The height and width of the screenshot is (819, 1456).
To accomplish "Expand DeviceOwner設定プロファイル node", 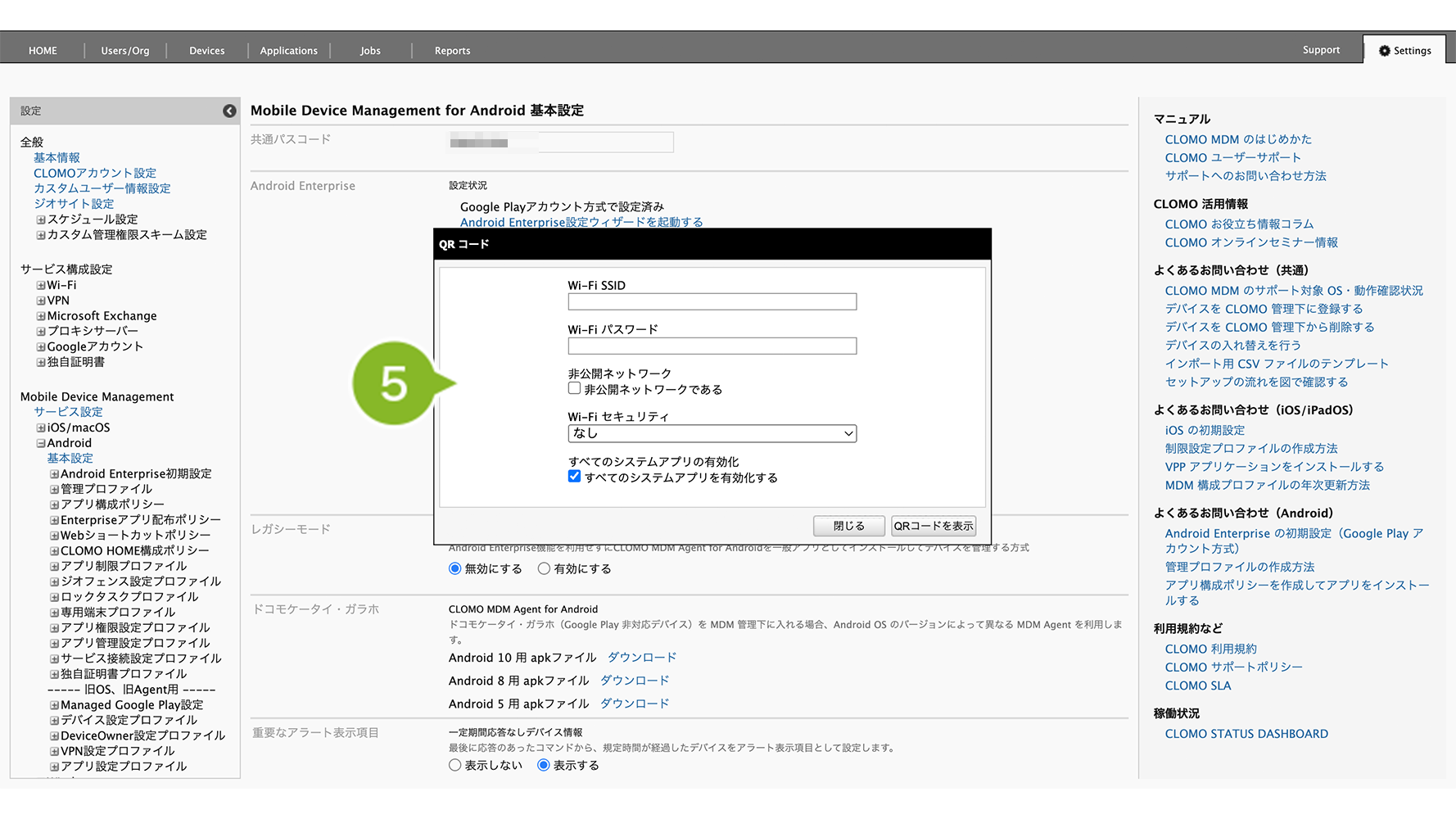I will [54, 736].
